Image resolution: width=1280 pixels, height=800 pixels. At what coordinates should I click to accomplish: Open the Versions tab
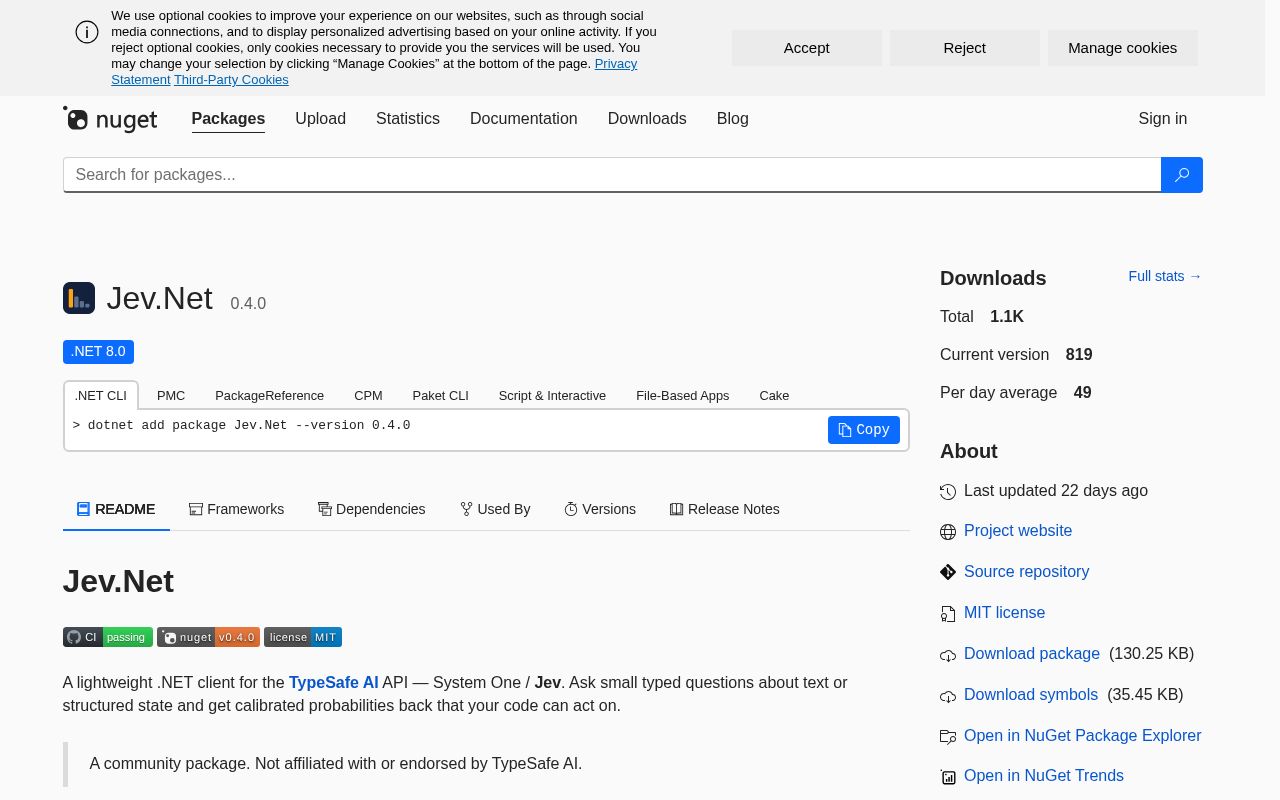click(x=600, y=509)
